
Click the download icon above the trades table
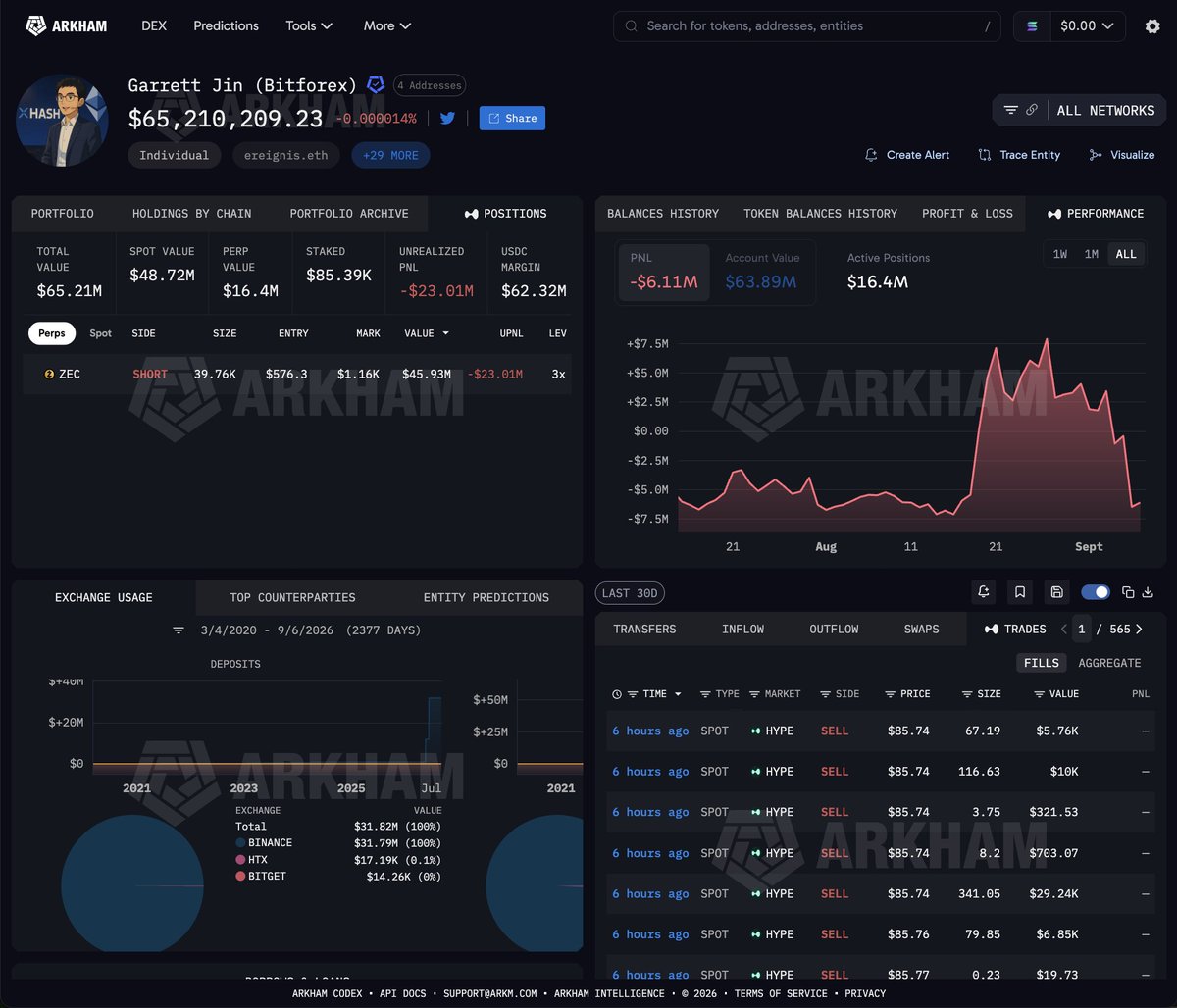click(x=1148, y=592)
